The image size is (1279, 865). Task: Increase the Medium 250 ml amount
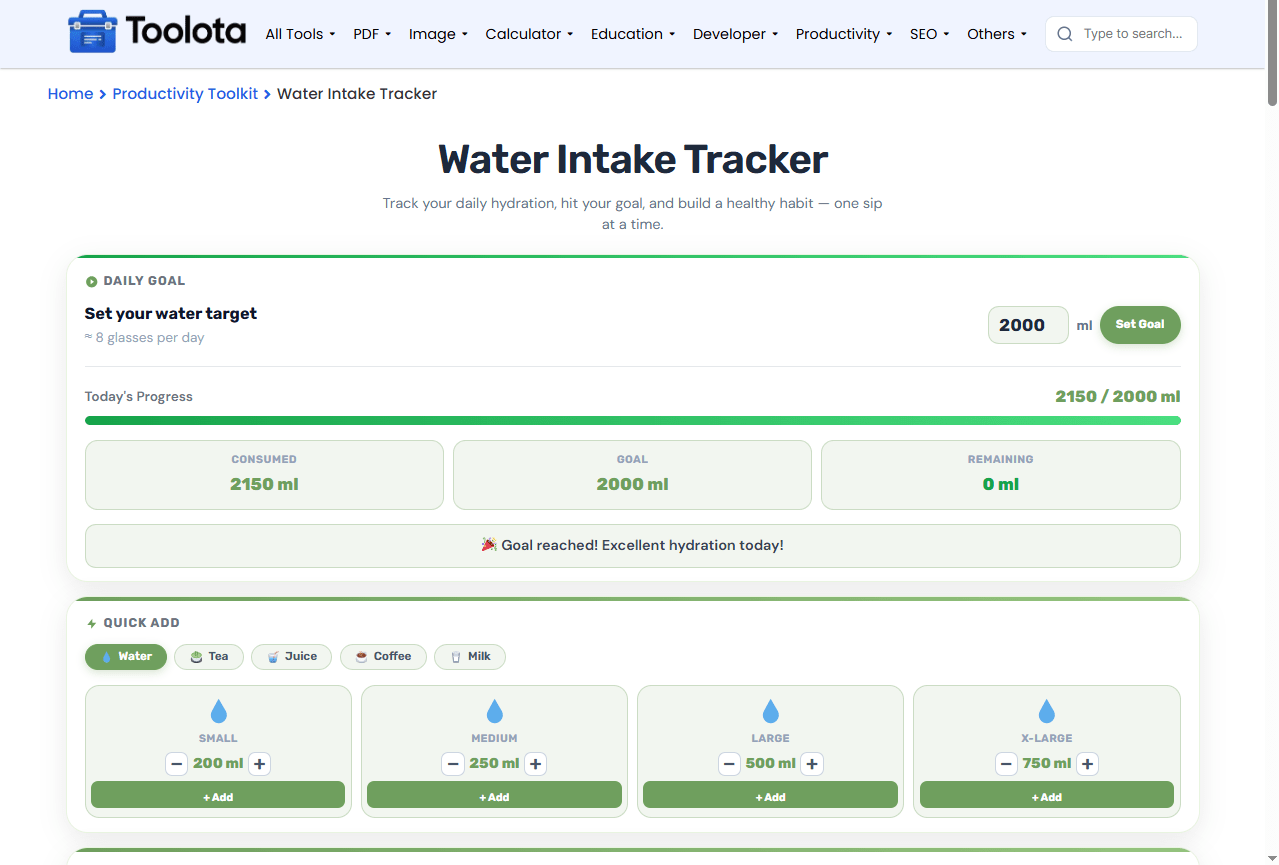point(535,764)
